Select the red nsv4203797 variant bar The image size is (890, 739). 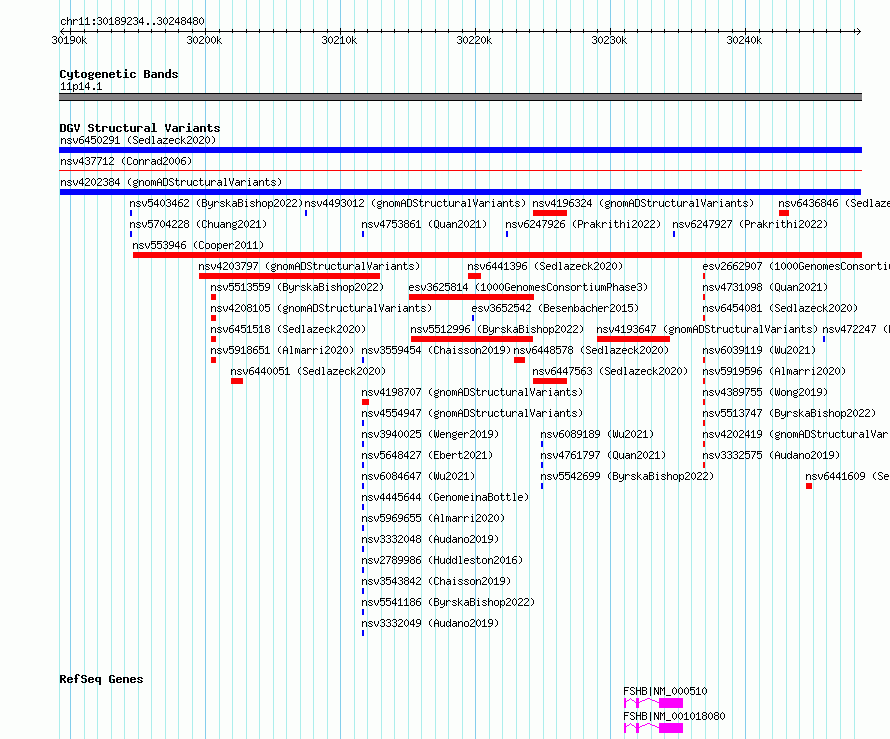pos(289,276)
